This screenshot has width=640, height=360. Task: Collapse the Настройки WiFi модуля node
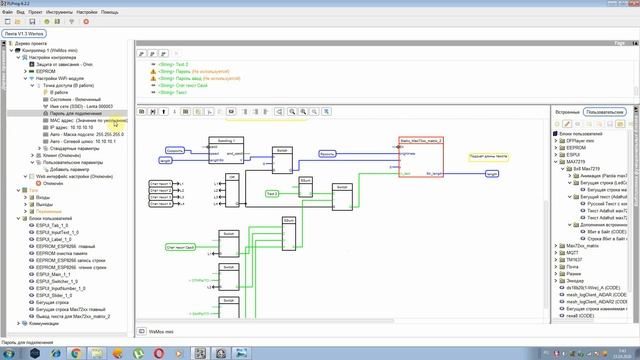click(x=25, y=78)
